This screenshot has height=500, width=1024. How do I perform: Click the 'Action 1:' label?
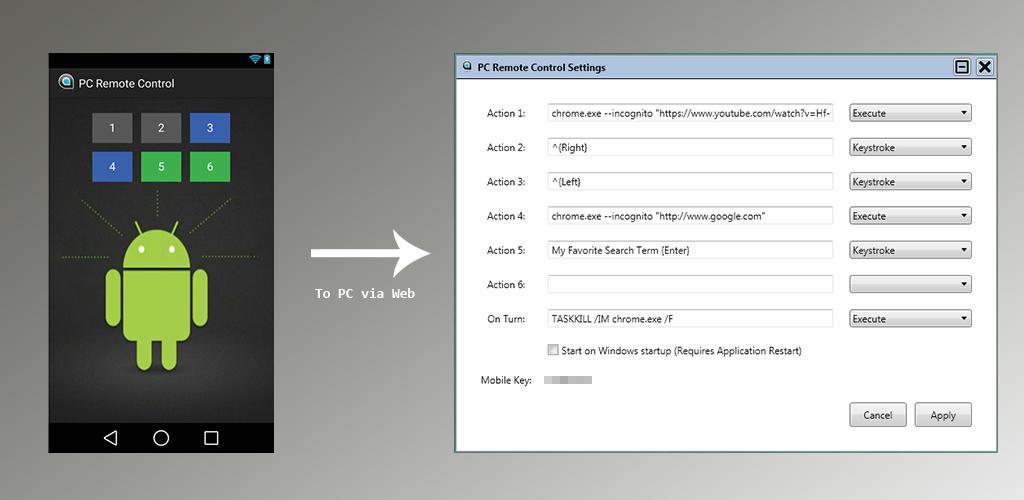(505, 113)
